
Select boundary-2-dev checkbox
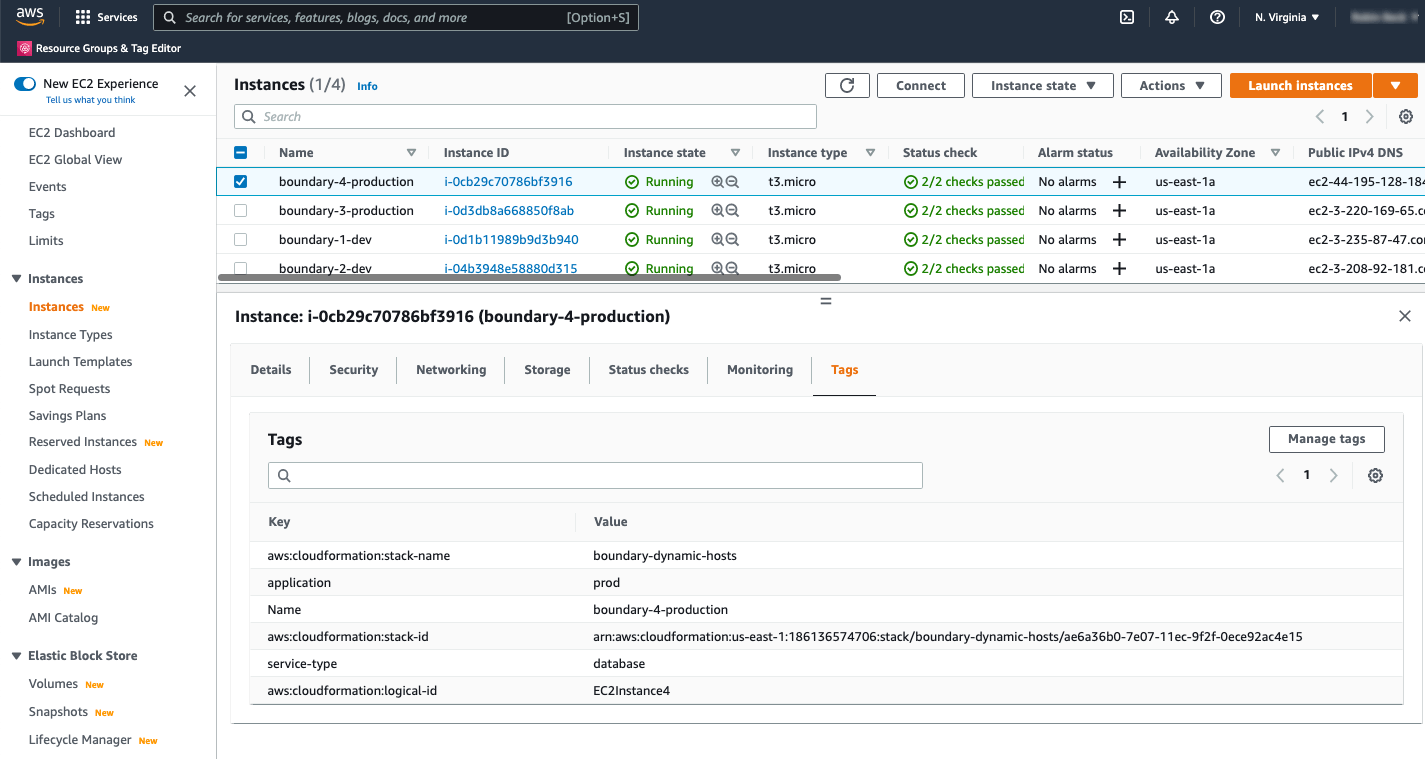[x=240, y=268]
